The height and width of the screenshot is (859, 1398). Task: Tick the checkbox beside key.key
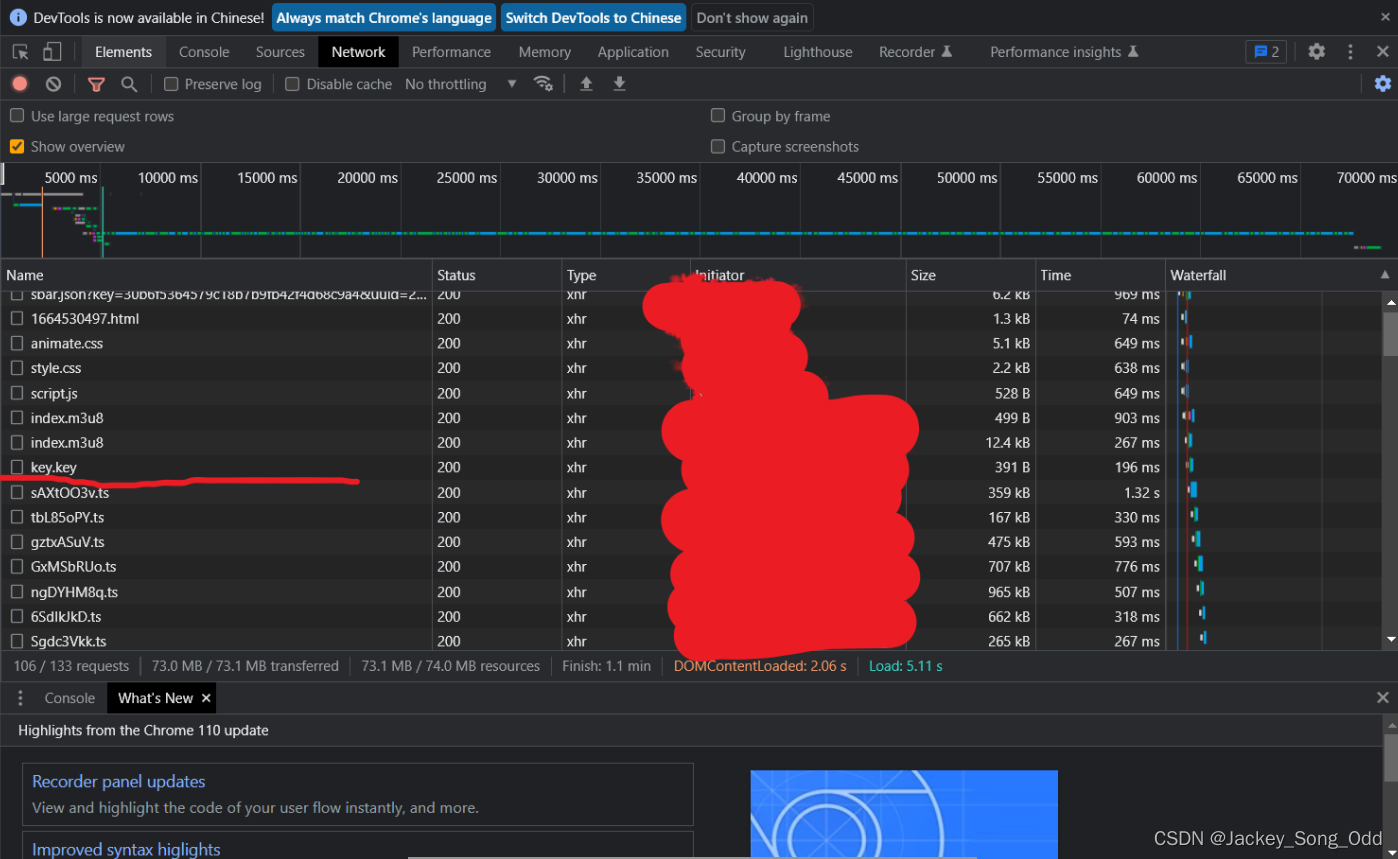coord(17,467)
